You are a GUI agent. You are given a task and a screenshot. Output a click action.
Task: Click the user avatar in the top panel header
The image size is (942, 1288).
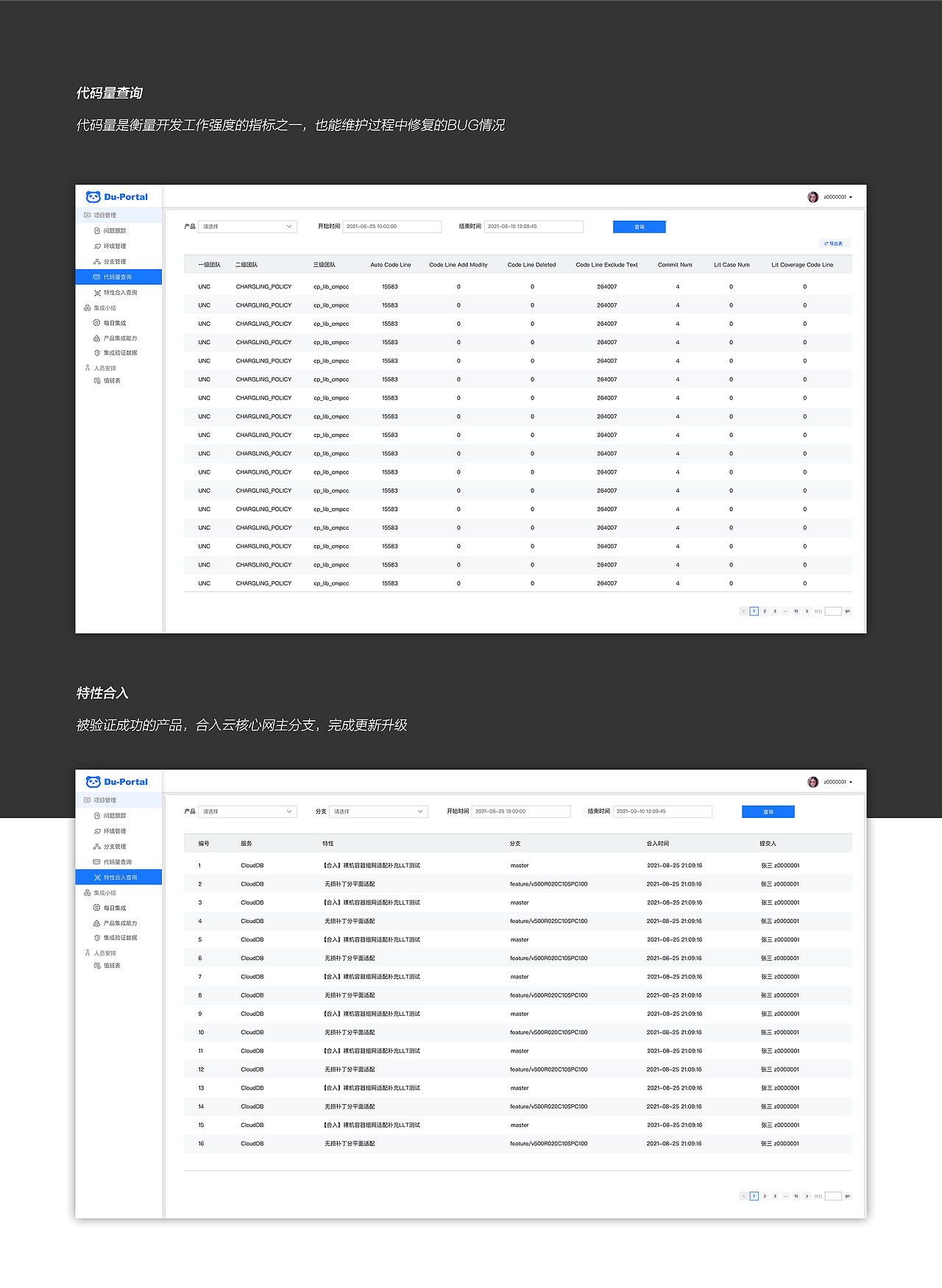pos(813,197)
